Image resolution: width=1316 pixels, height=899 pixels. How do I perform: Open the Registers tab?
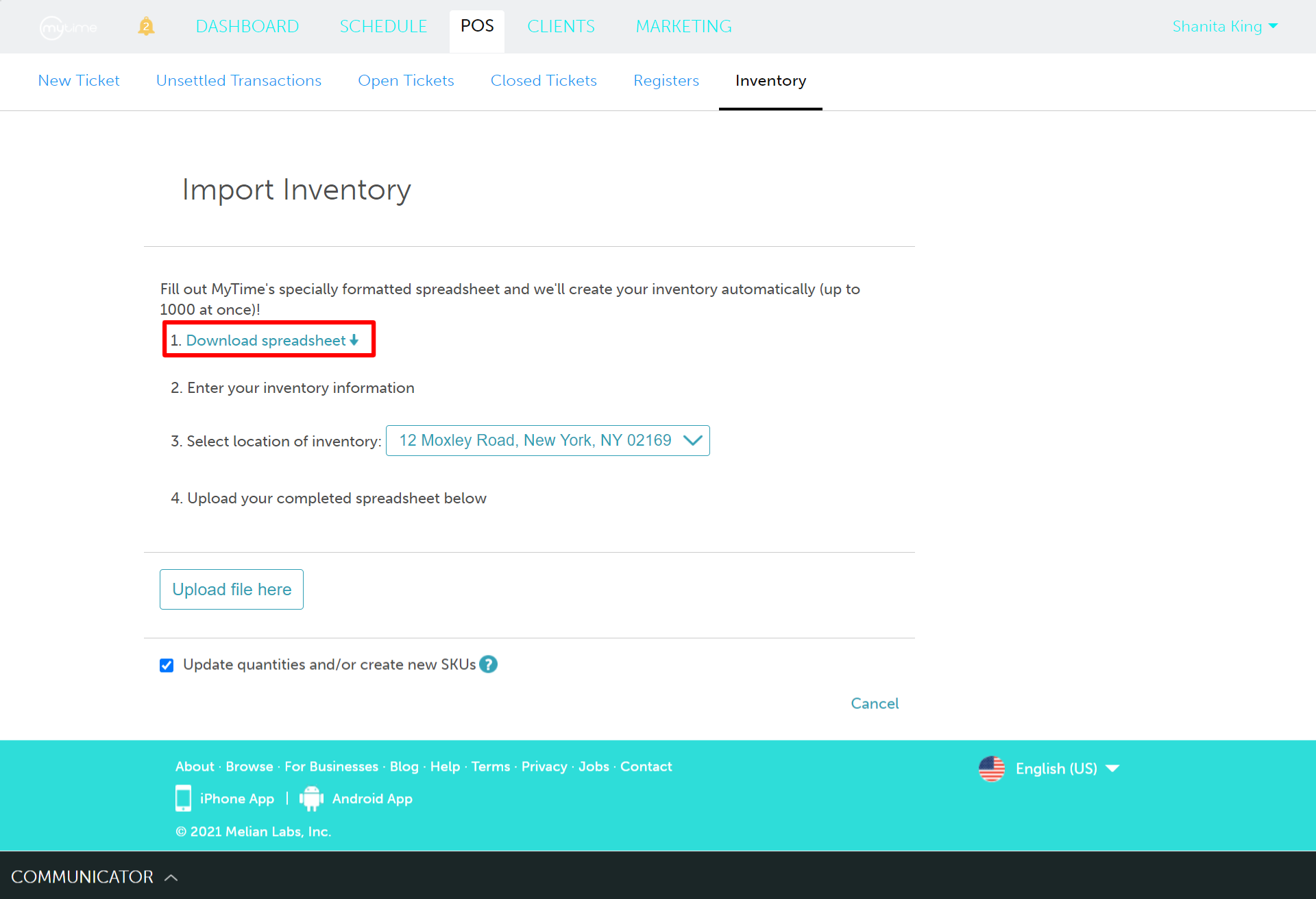(666, 81)
